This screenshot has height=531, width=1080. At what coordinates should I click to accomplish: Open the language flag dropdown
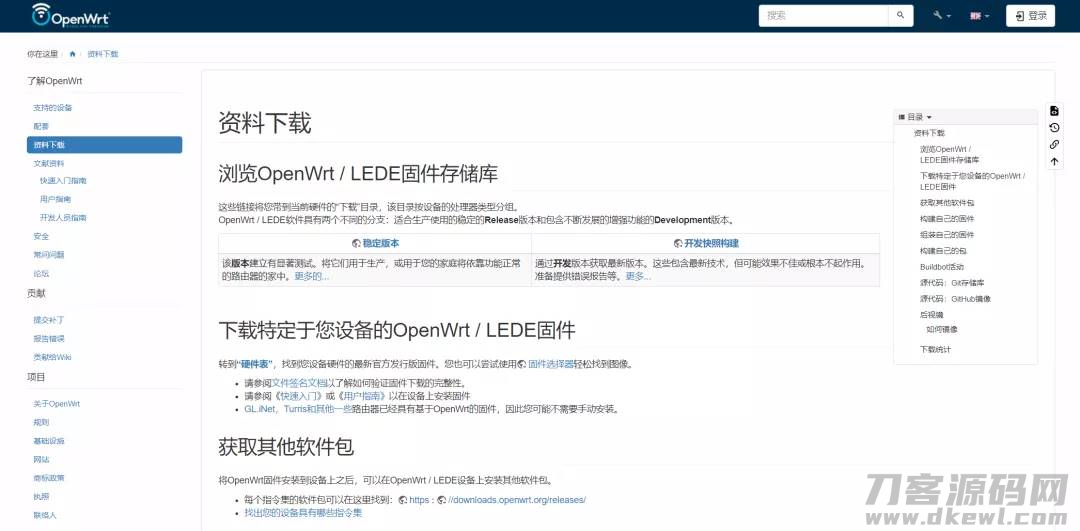(979, 16)
